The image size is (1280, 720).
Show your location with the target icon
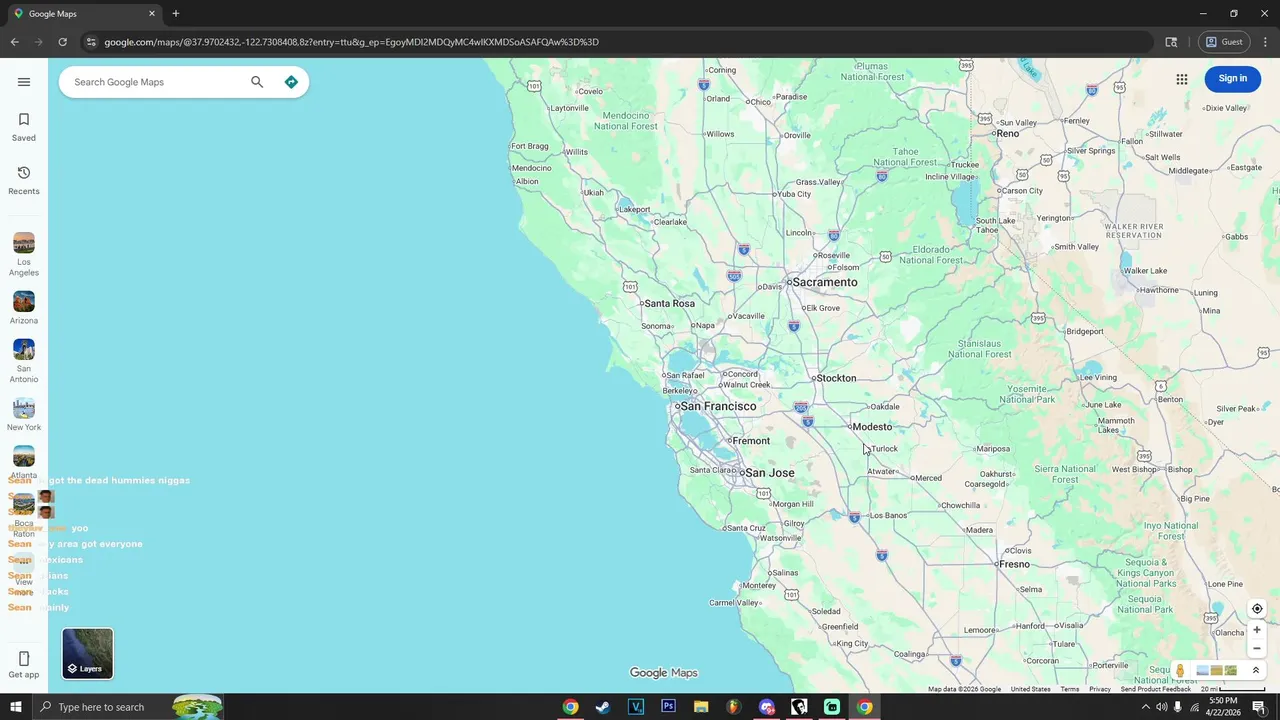1257,609
